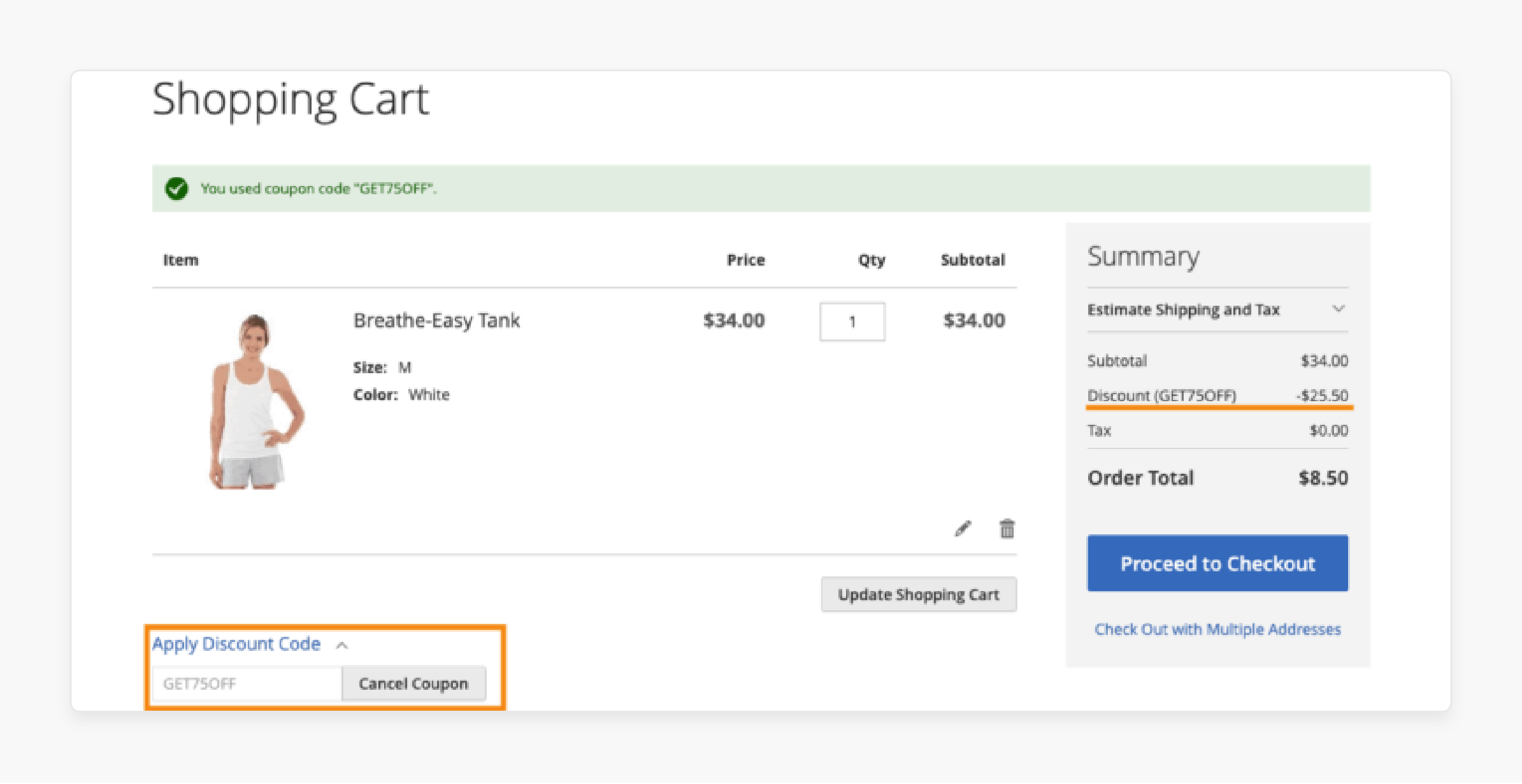Click the Breathe-Easy Tank product thumbnail
This screenshot has width=1522, height=784.
(x=256, y=401)
